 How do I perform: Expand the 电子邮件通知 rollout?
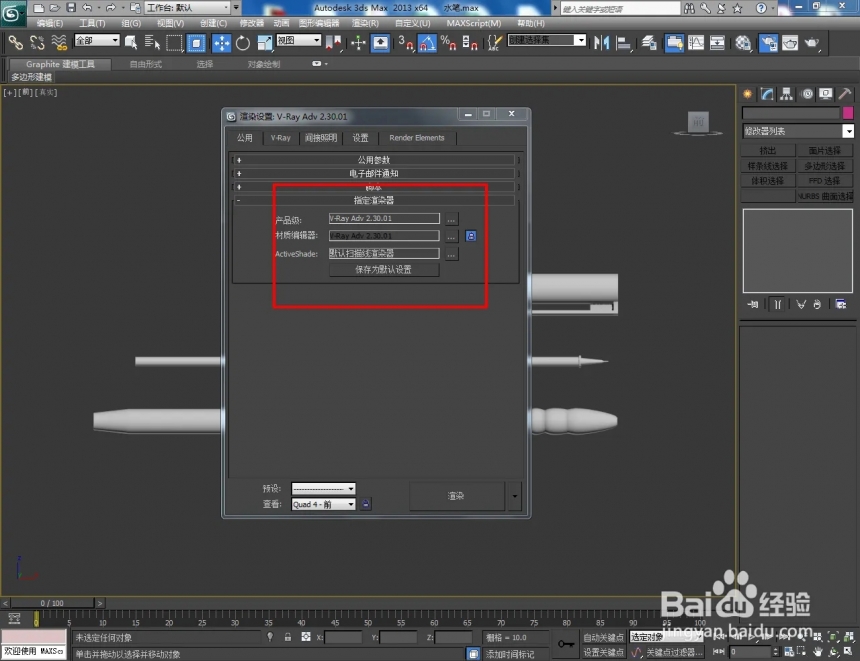374,173
